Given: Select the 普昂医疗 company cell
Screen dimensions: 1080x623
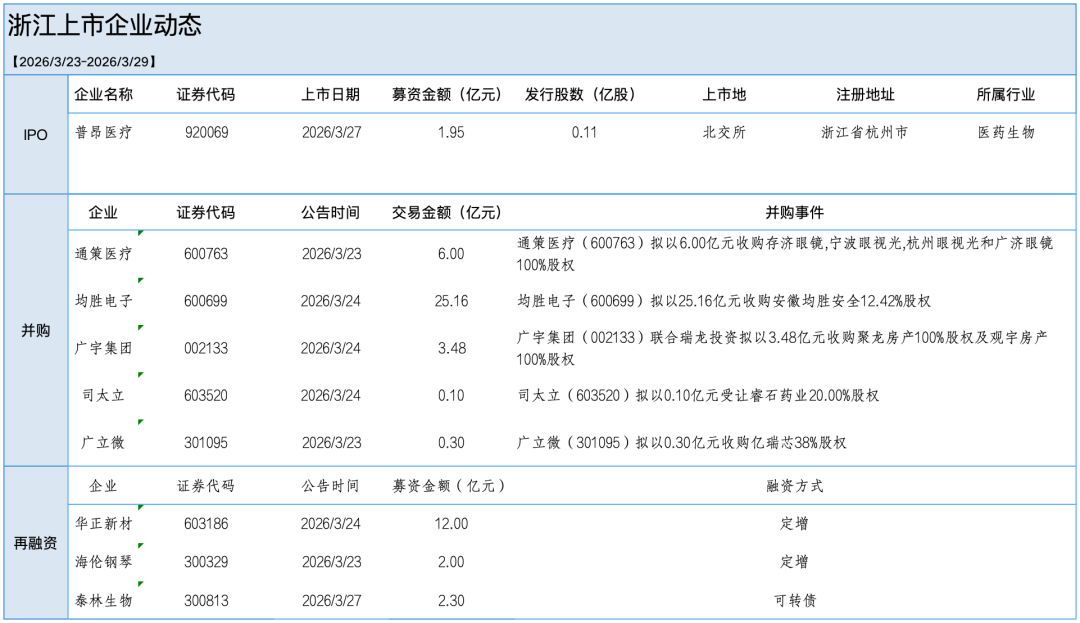Looking at the screenshot, I should click(x=103, y=132).
